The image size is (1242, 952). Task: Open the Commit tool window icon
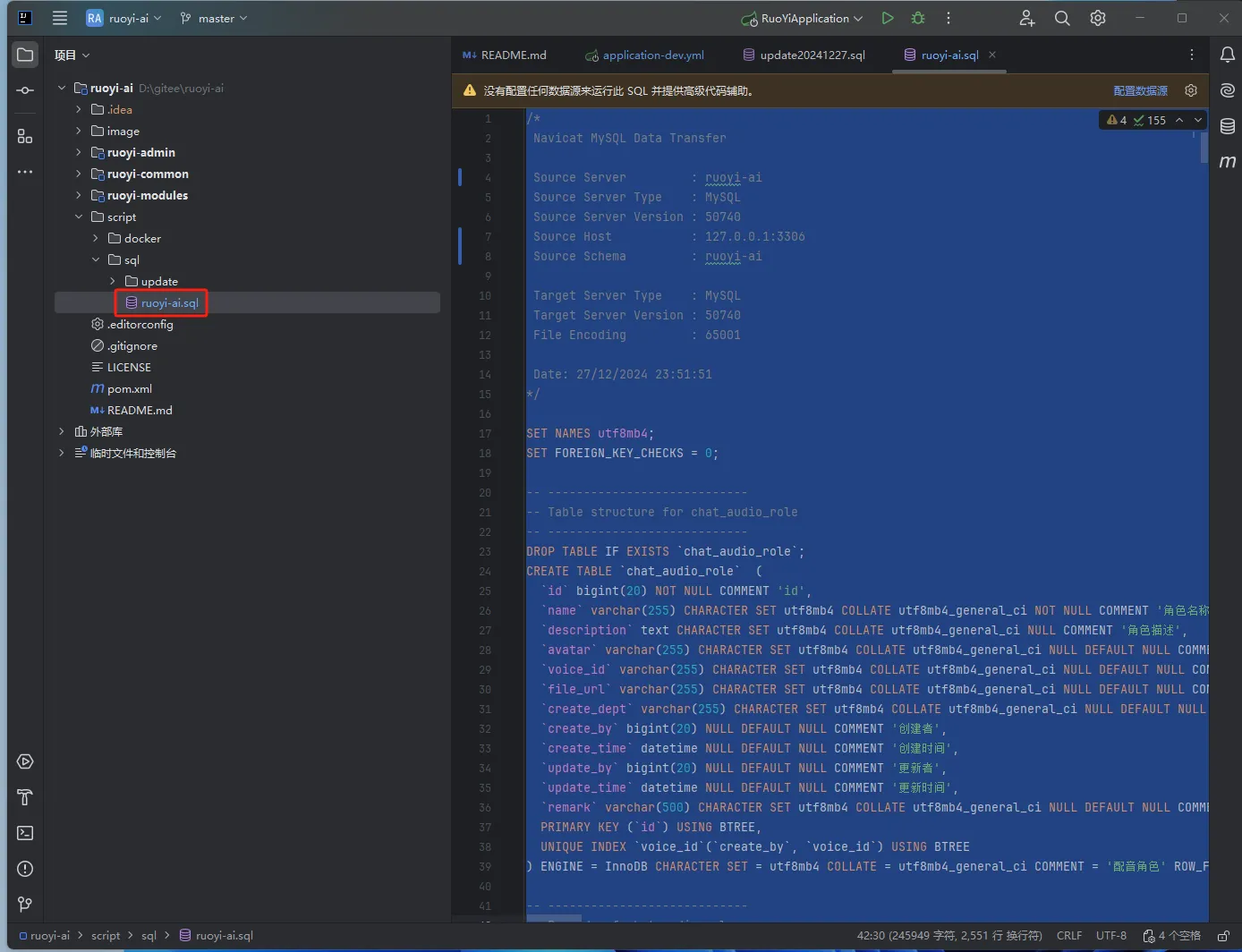(x=25, y=90)
